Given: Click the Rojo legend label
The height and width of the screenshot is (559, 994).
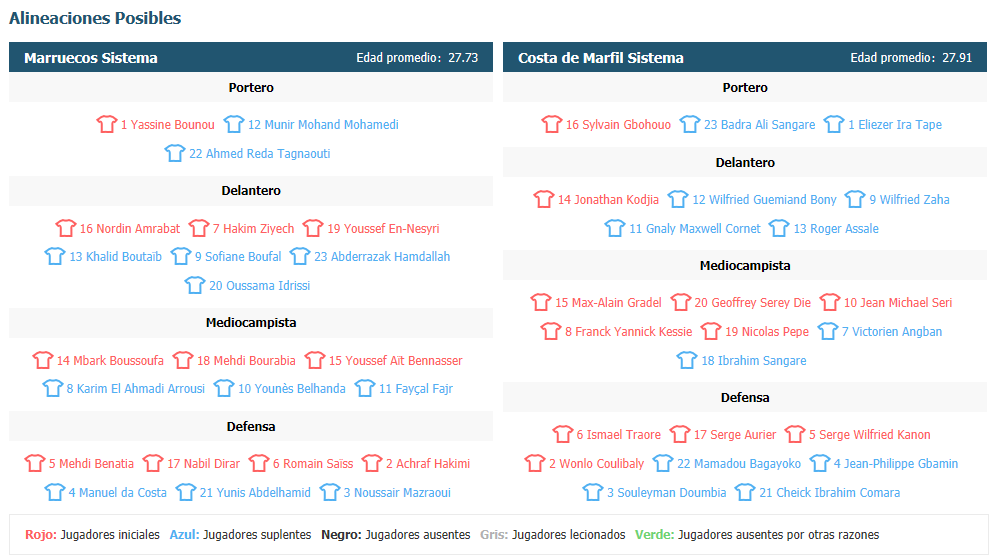Looking at the screenshot, I should tap(41, 535).
